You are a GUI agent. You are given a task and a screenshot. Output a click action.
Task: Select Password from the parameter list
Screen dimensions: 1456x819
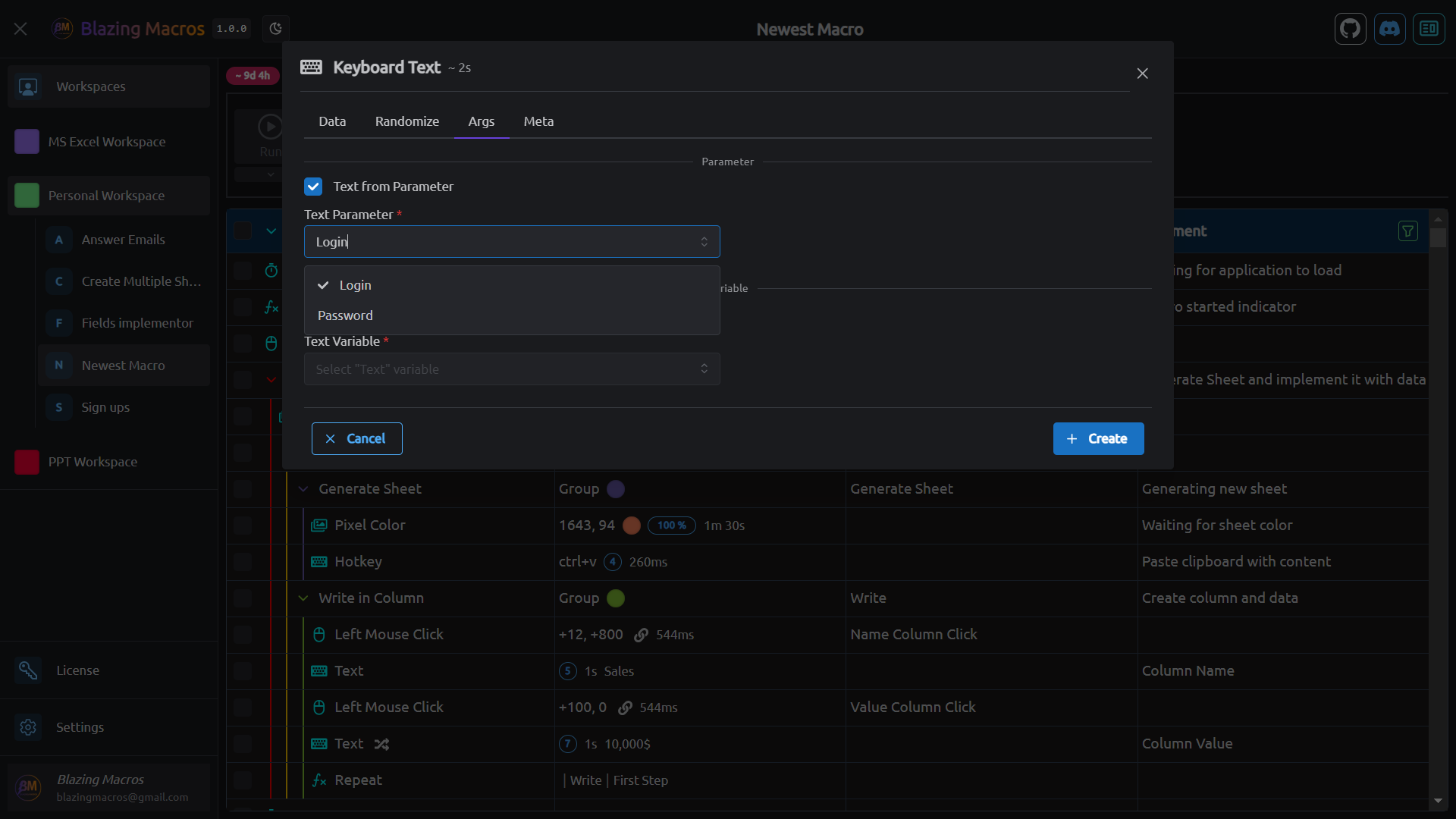coord(512,315)
